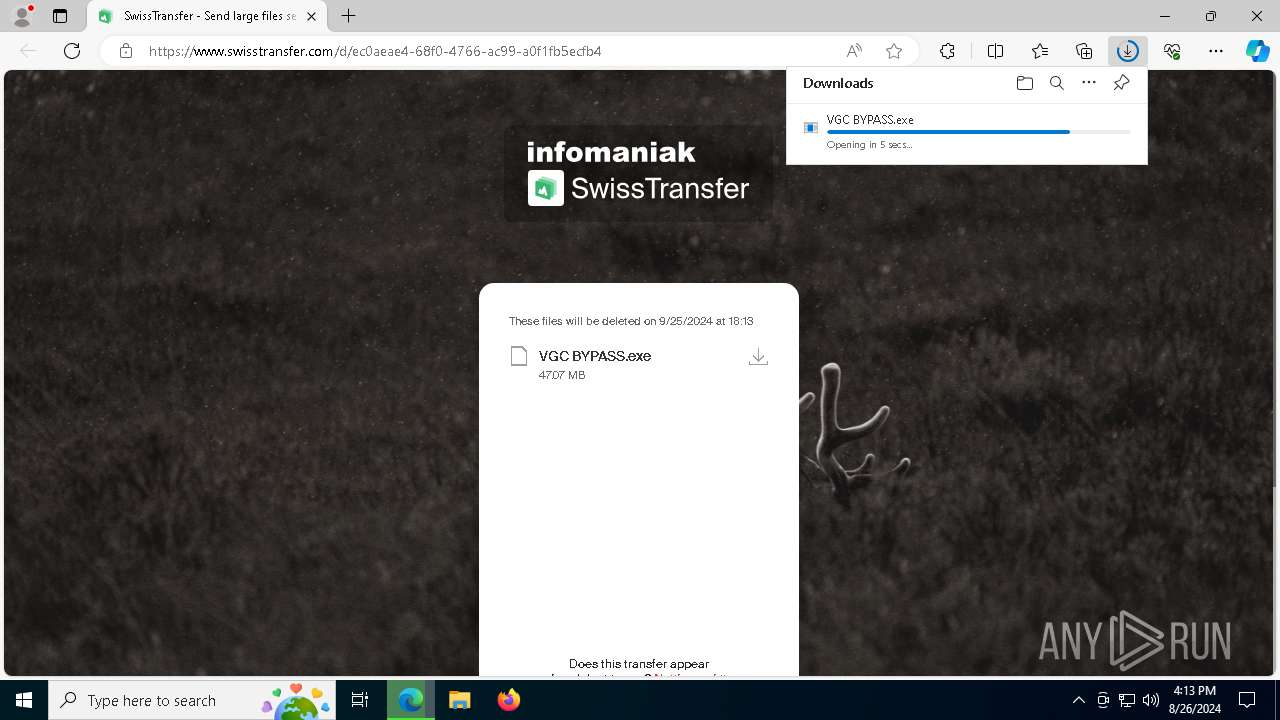Click VGC BYPASS.exe in Downloads panel

point(870,119)
